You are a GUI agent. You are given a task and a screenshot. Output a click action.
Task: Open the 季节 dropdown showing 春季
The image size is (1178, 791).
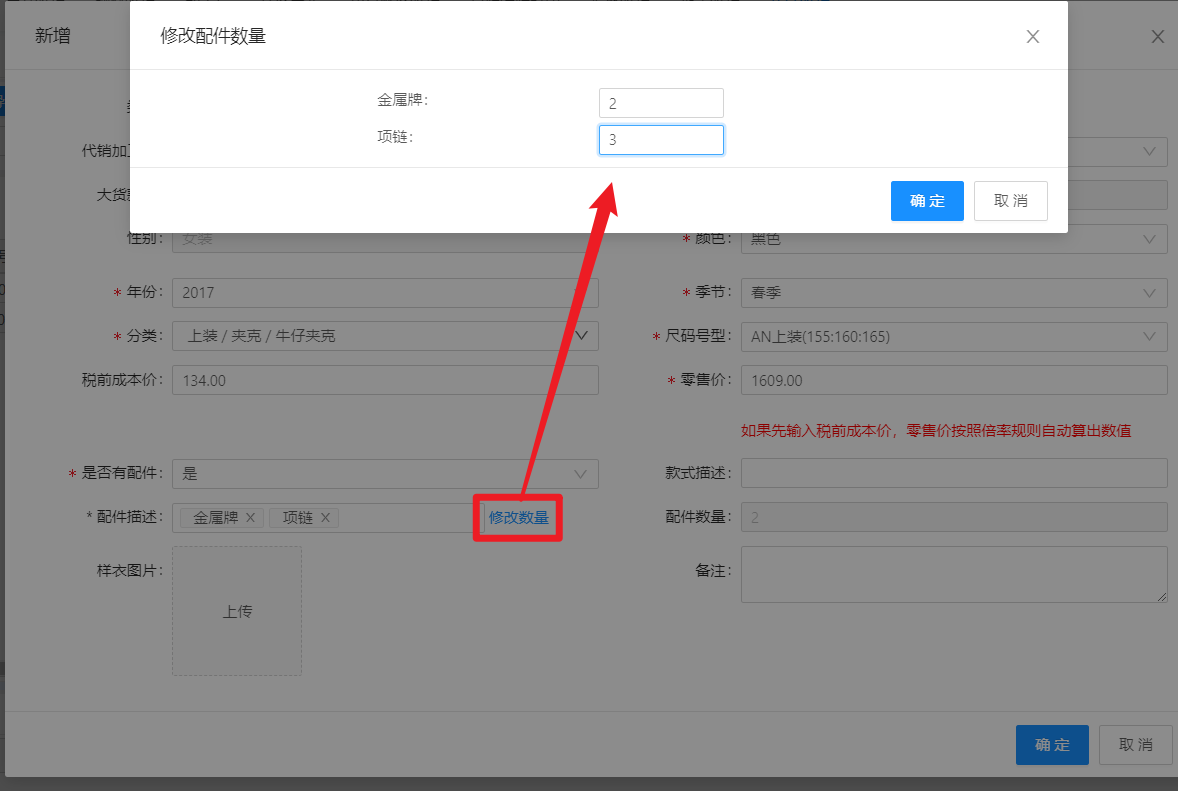click(x=953, y=293)
